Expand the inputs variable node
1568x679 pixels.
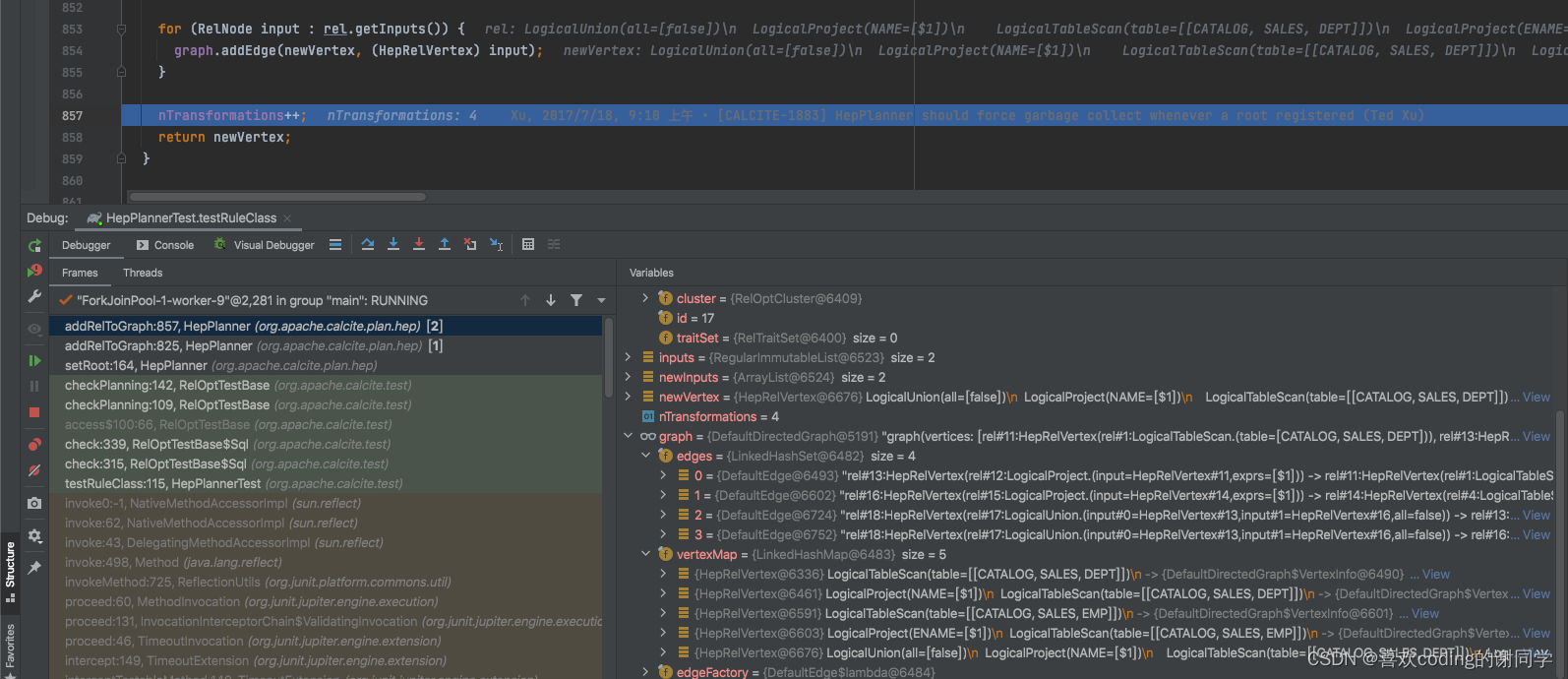tap(628, 357)
